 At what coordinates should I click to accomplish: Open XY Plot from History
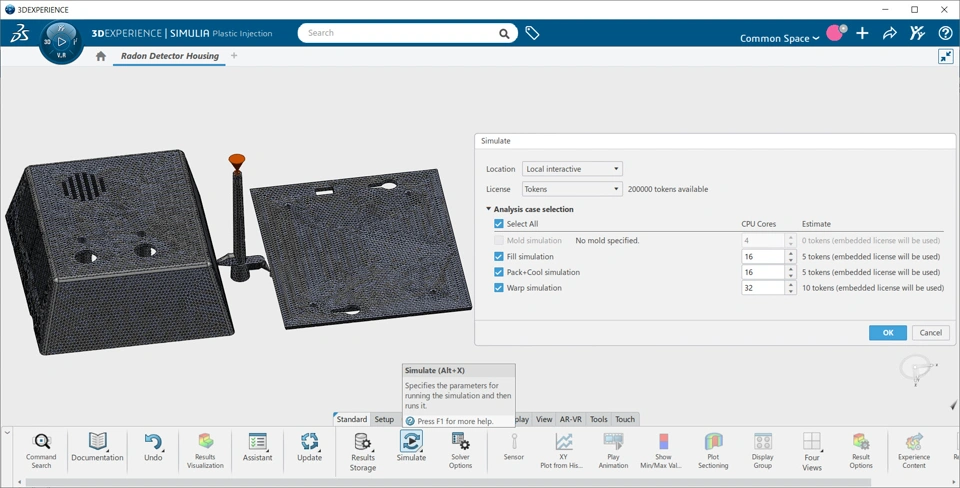pos(561,450)
